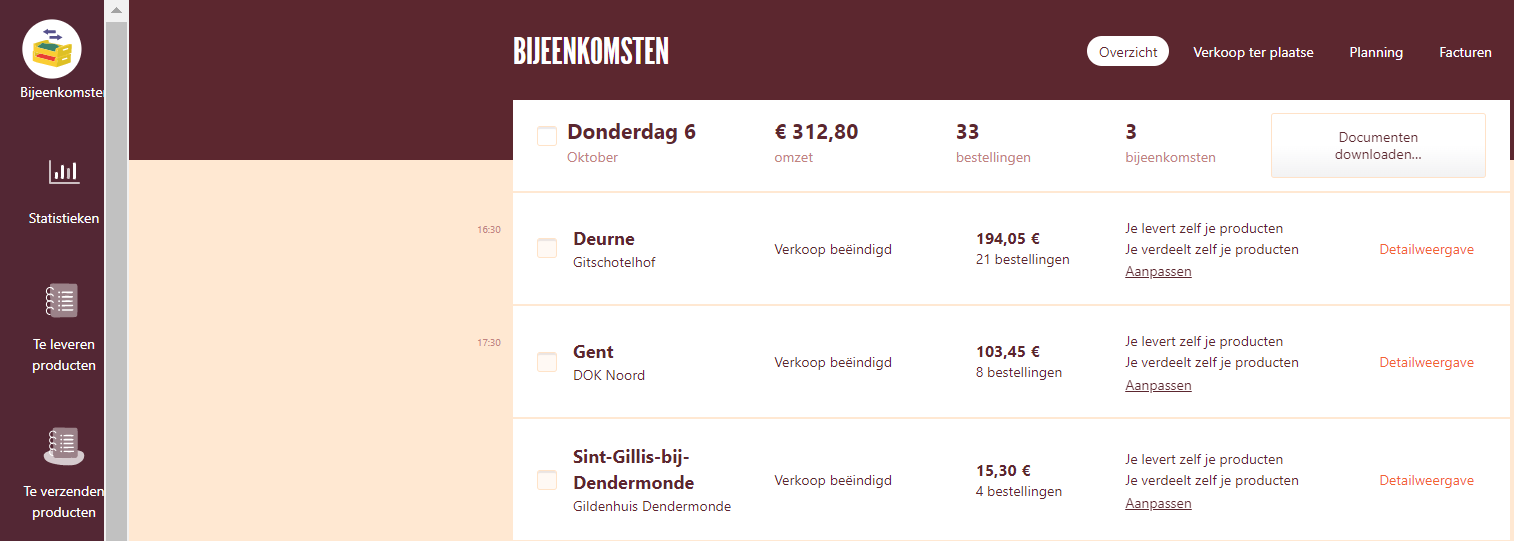Open the Facturen tab
This screenshot has height=541, width=1514.
[x=1465, y=52]
